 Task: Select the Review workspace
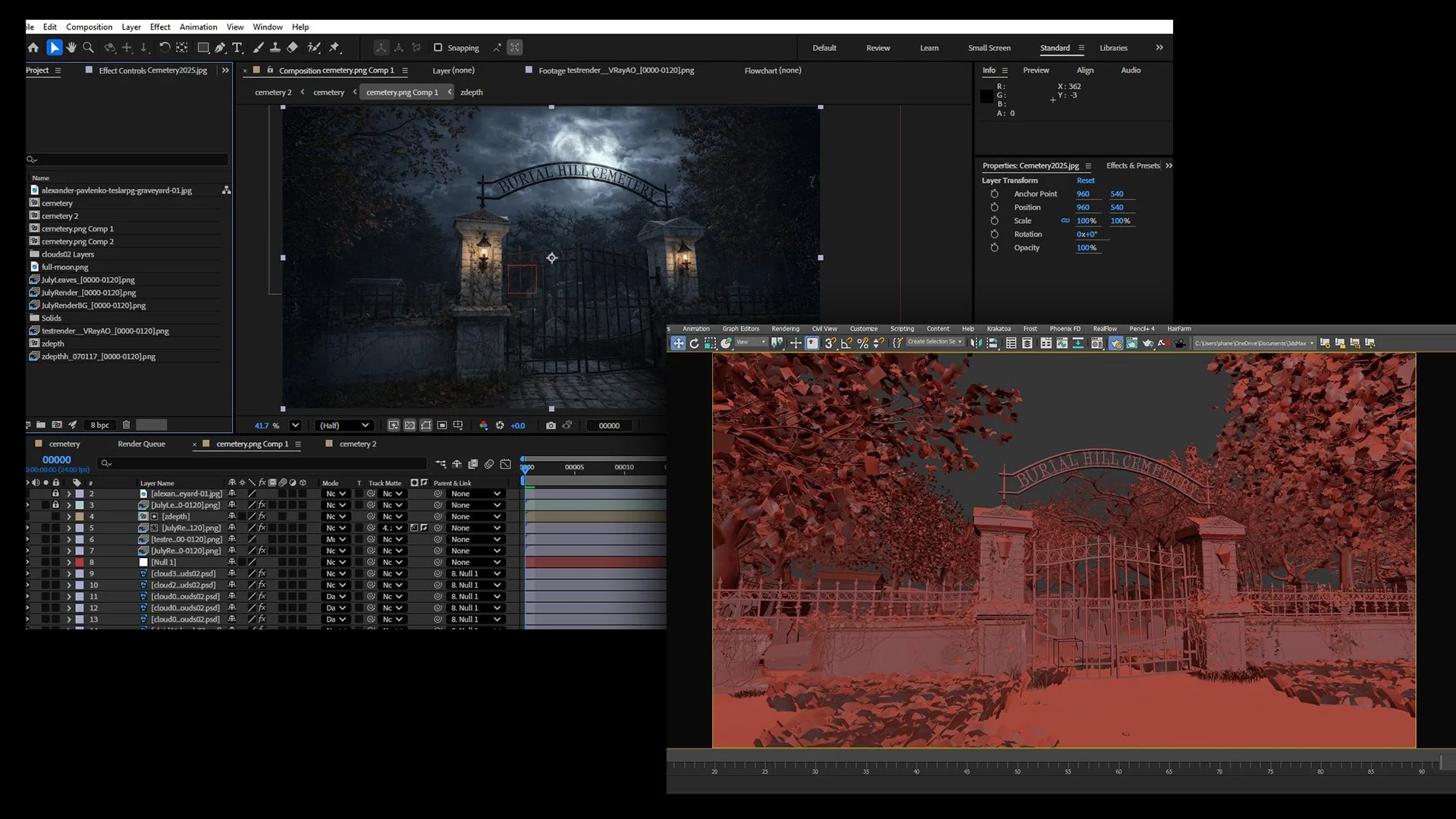click(x=878, y=48)
